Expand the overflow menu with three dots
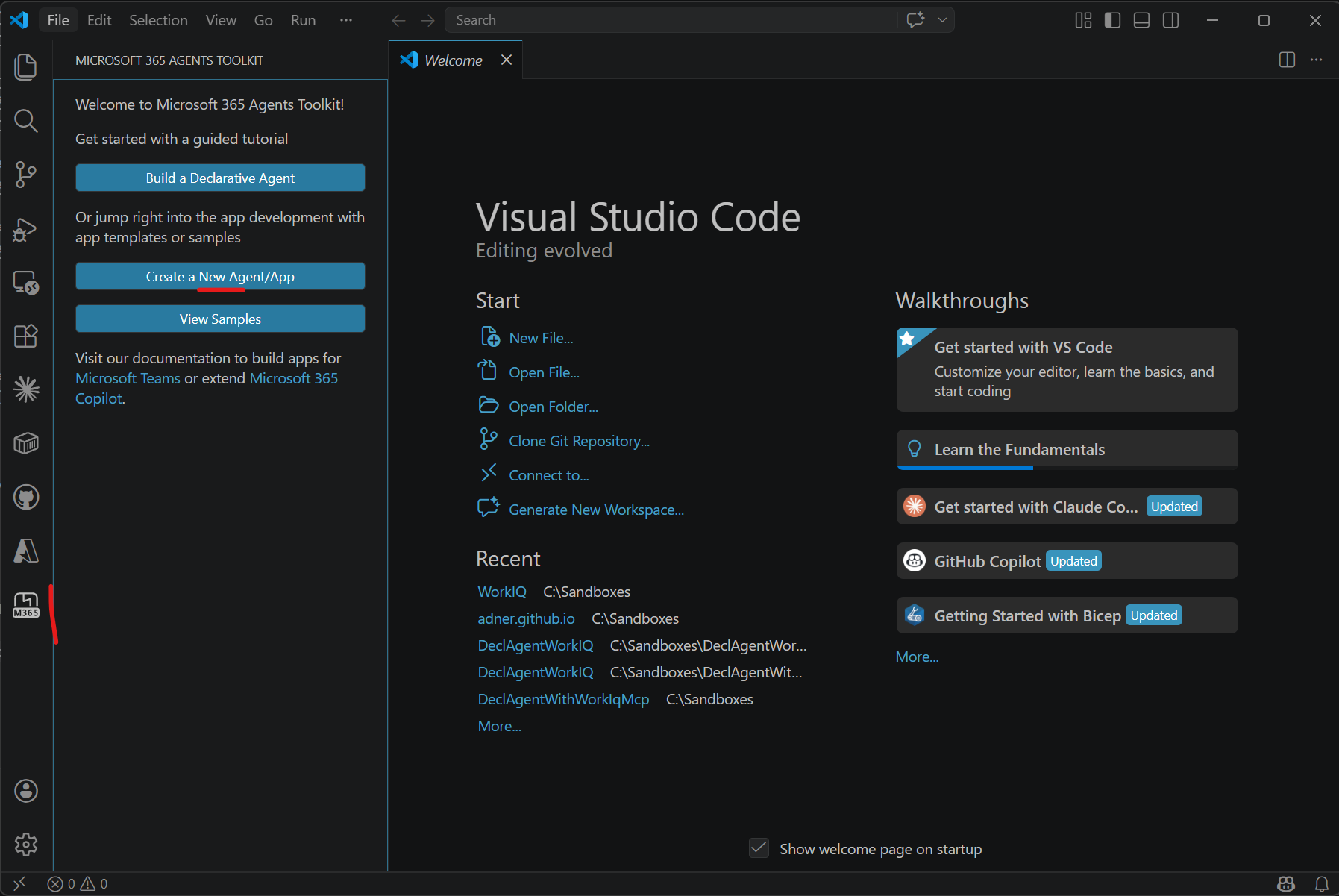The width and height of the screenshot is (1339, 896). (345, 20)
